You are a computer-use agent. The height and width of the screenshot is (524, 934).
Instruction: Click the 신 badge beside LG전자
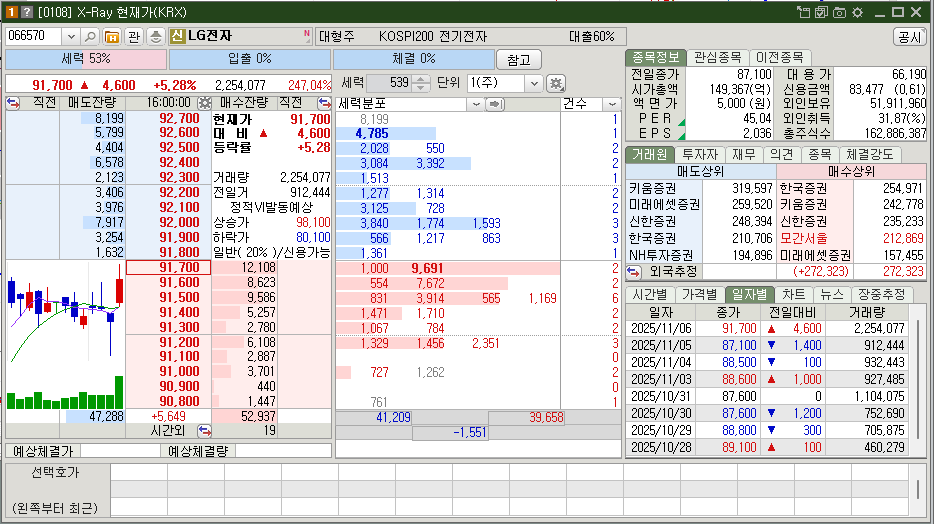177,36
